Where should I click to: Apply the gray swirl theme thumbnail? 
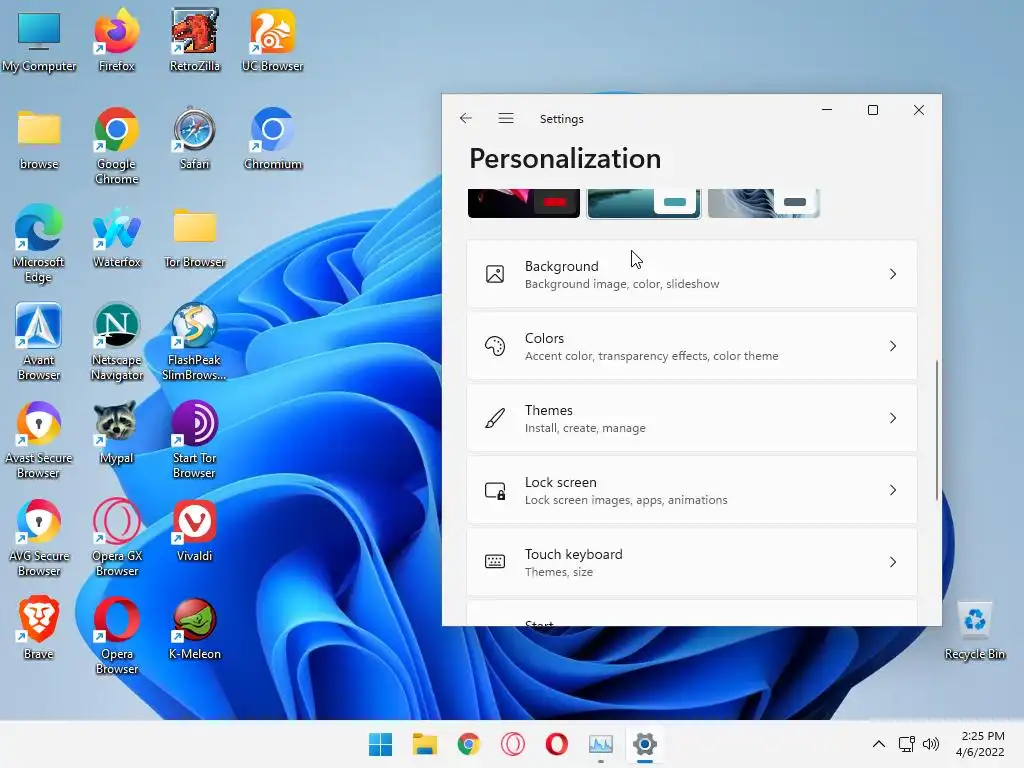(763, 203)
